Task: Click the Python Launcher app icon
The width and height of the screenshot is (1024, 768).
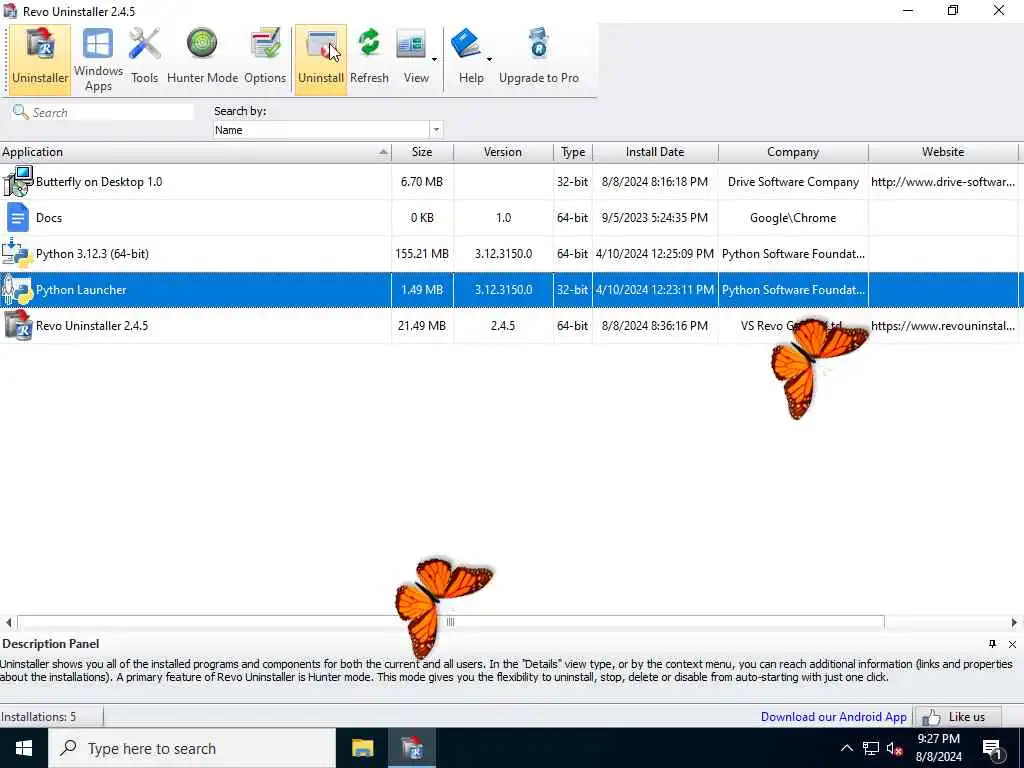Action: click(x=17, y=289)
